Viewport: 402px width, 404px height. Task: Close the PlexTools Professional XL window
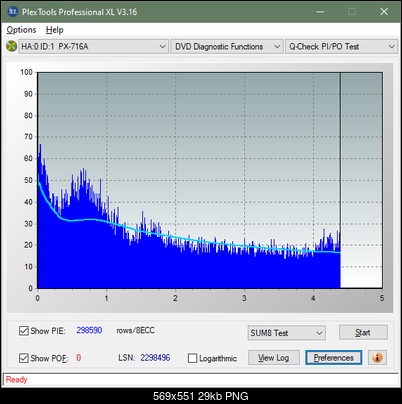click(384, 12)
